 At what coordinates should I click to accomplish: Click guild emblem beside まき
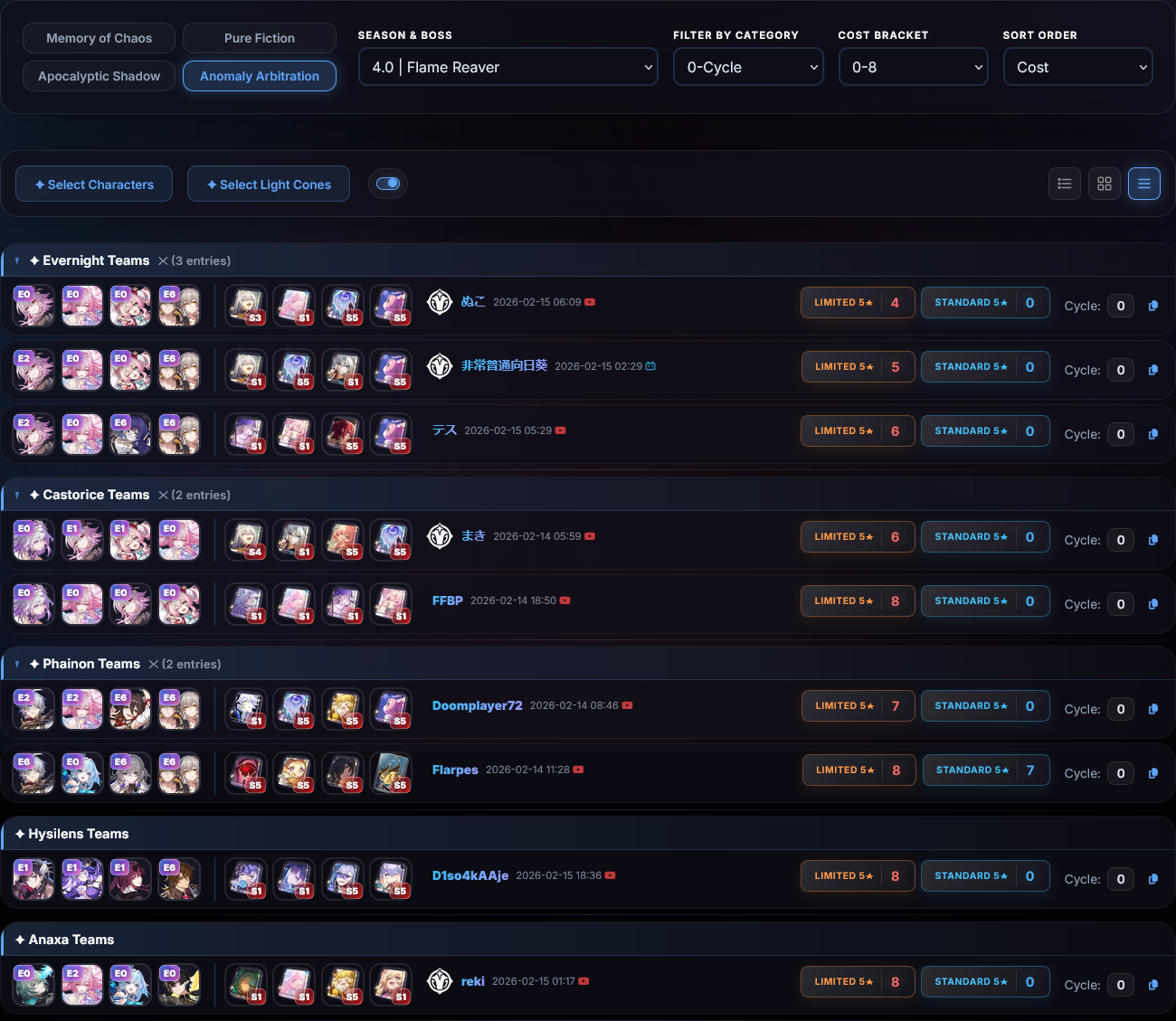point(440,536)
